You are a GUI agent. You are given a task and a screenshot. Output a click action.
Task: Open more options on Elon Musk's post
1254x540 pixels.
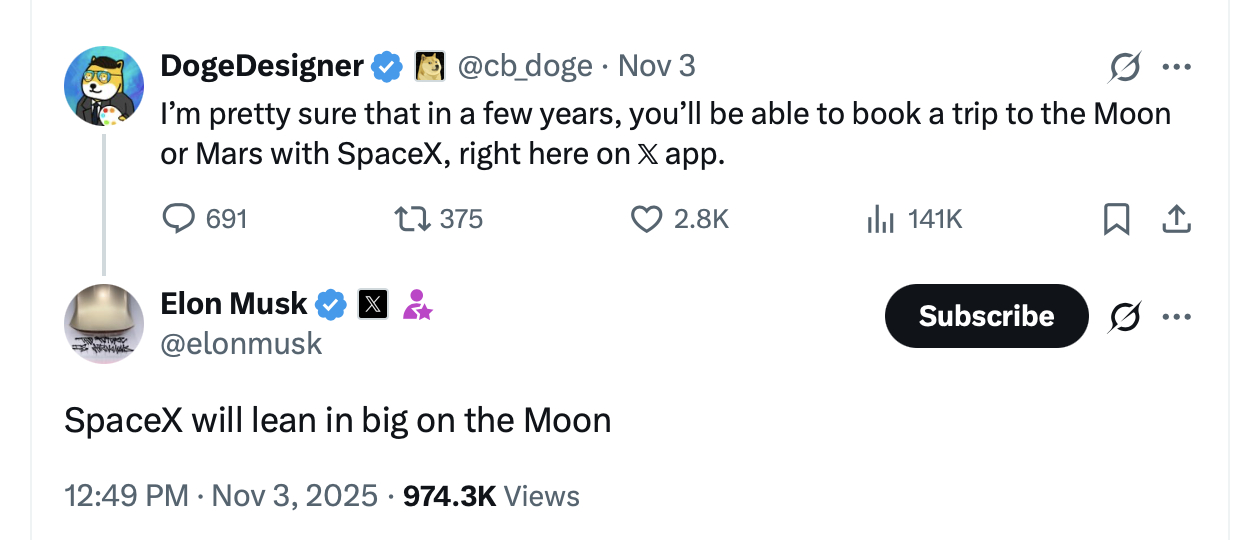1176,318
